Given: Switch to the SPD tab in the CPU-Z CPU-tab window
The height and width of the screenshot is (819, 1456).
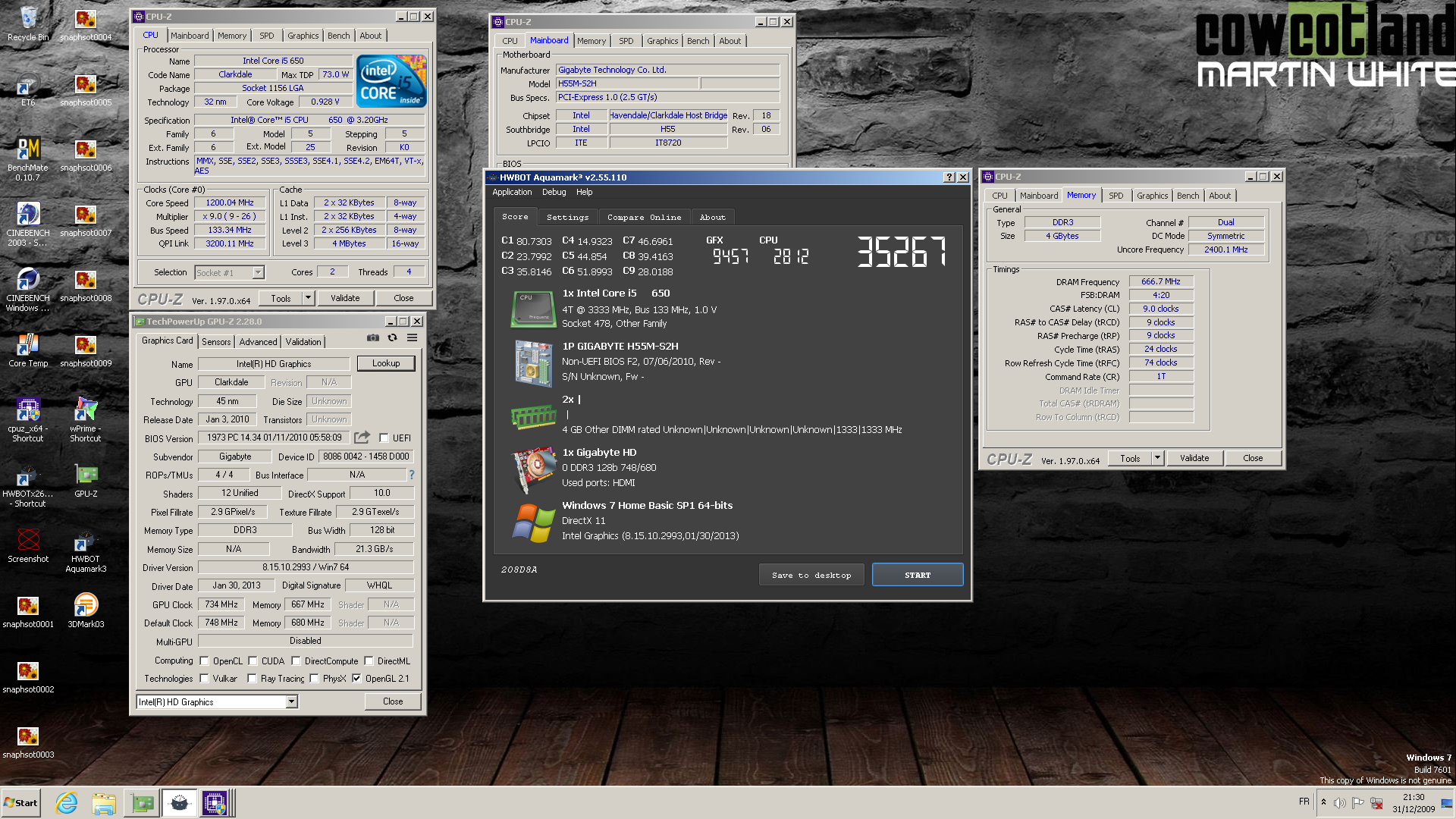Looking at the screenshot, I should click(x=267, y=36).
